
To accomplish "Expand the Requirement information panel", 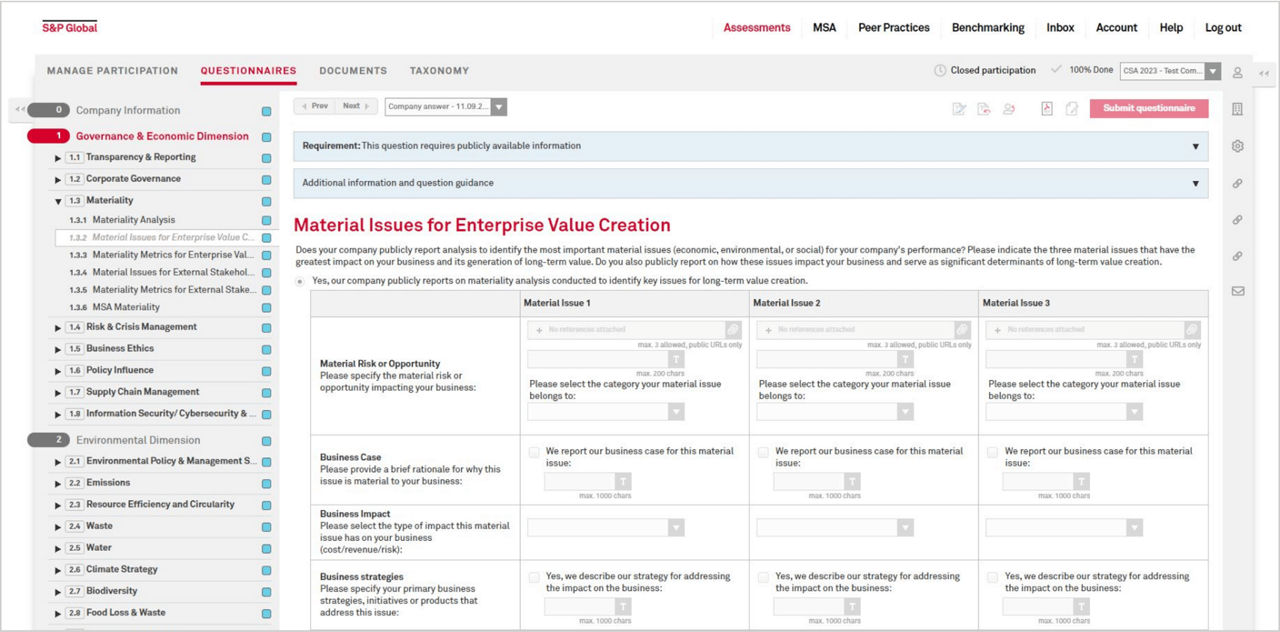I will [x=1195, y=146].
